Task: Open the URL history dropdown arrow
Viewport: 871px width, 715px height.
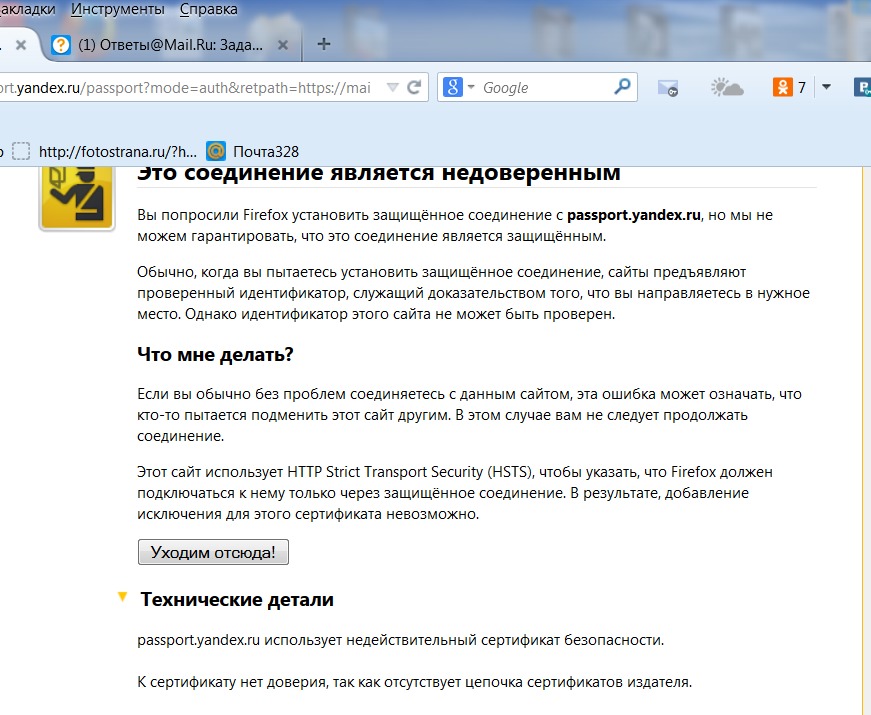Action: [392, 87]
